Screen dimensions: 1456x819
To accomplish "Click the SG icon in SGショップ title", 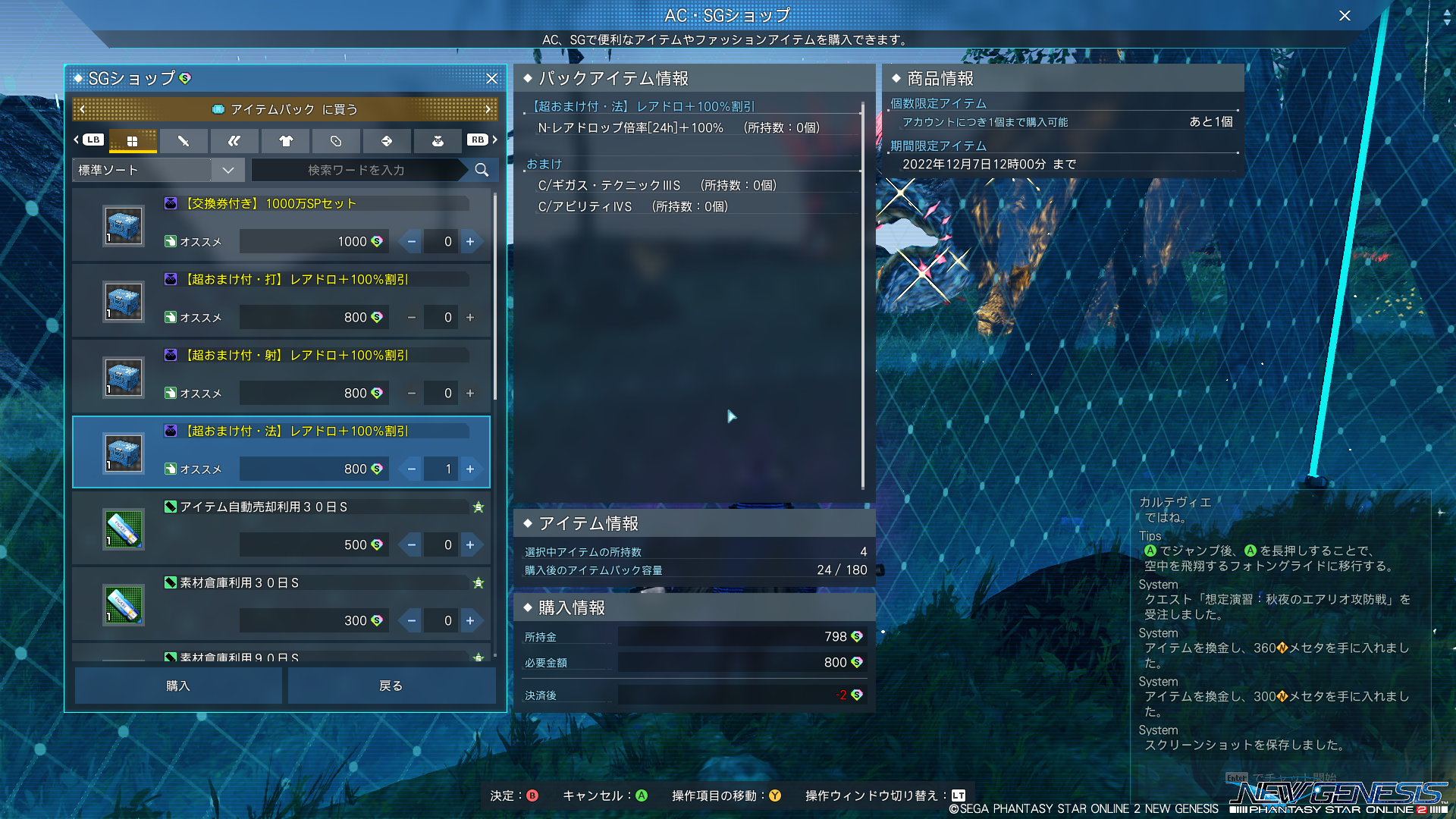I will (x=186, y=78).
